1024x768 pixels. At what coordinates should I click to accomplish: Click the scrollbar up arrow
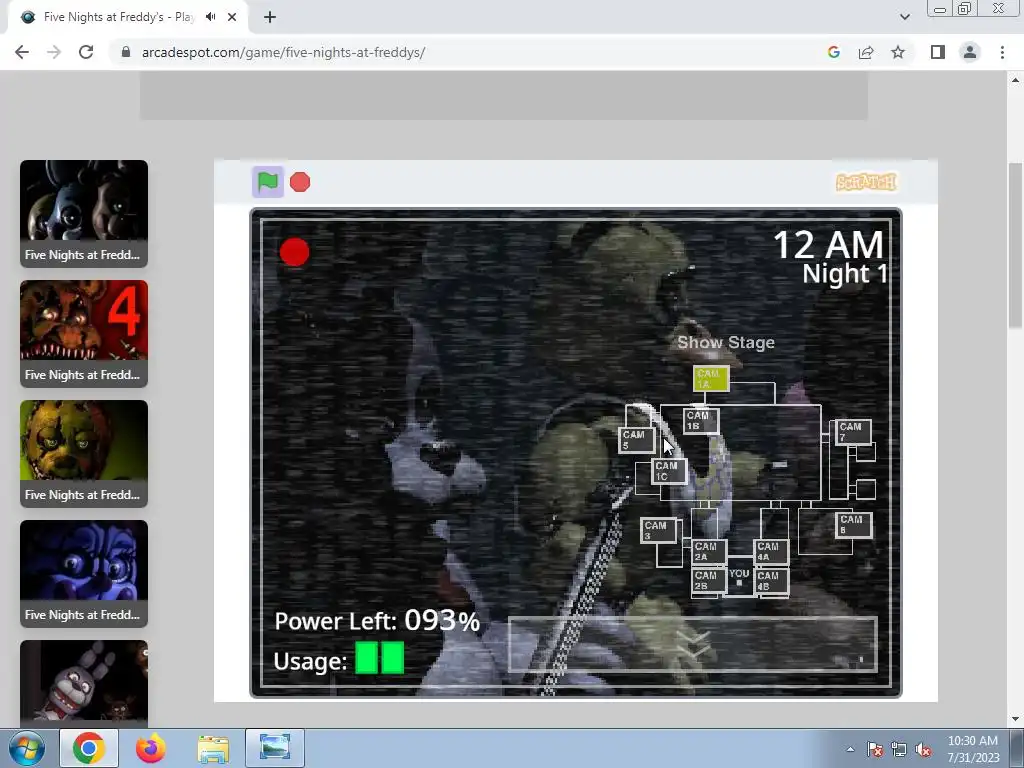point(1015,80)
